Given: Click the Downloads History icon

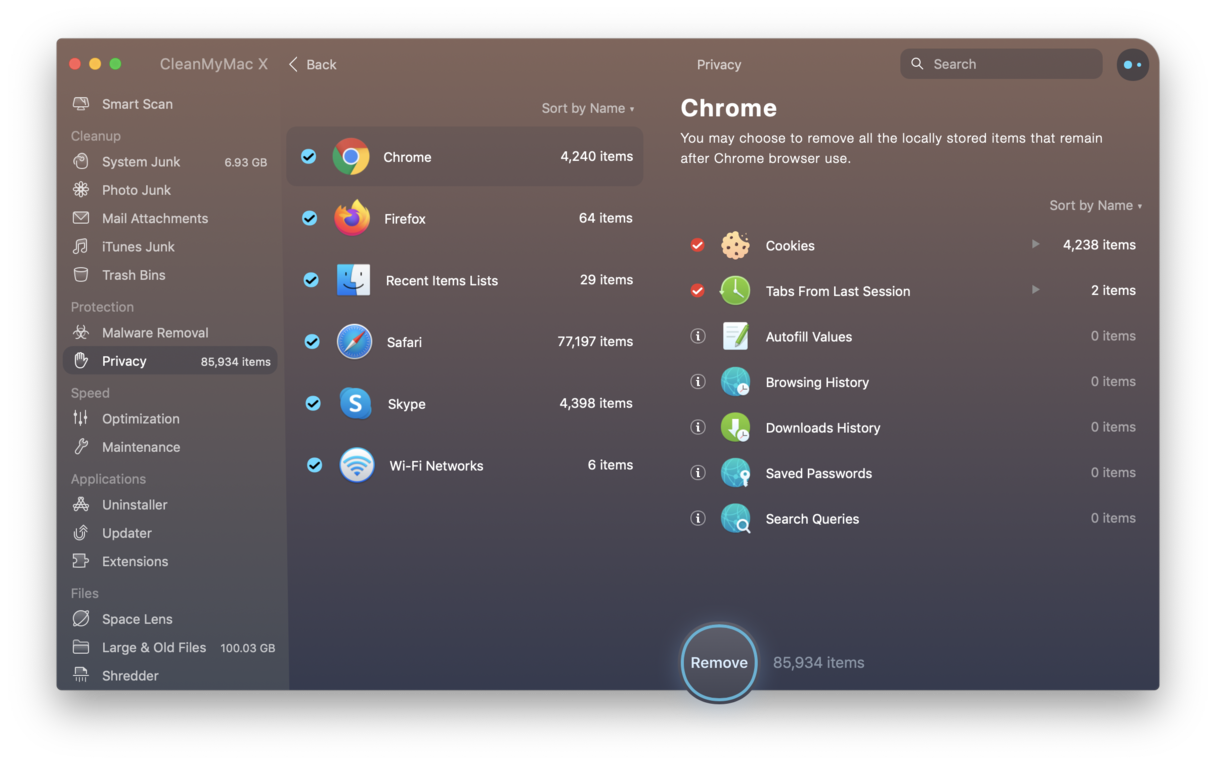Looking at the screenshot, I should (x=735, y=427).
